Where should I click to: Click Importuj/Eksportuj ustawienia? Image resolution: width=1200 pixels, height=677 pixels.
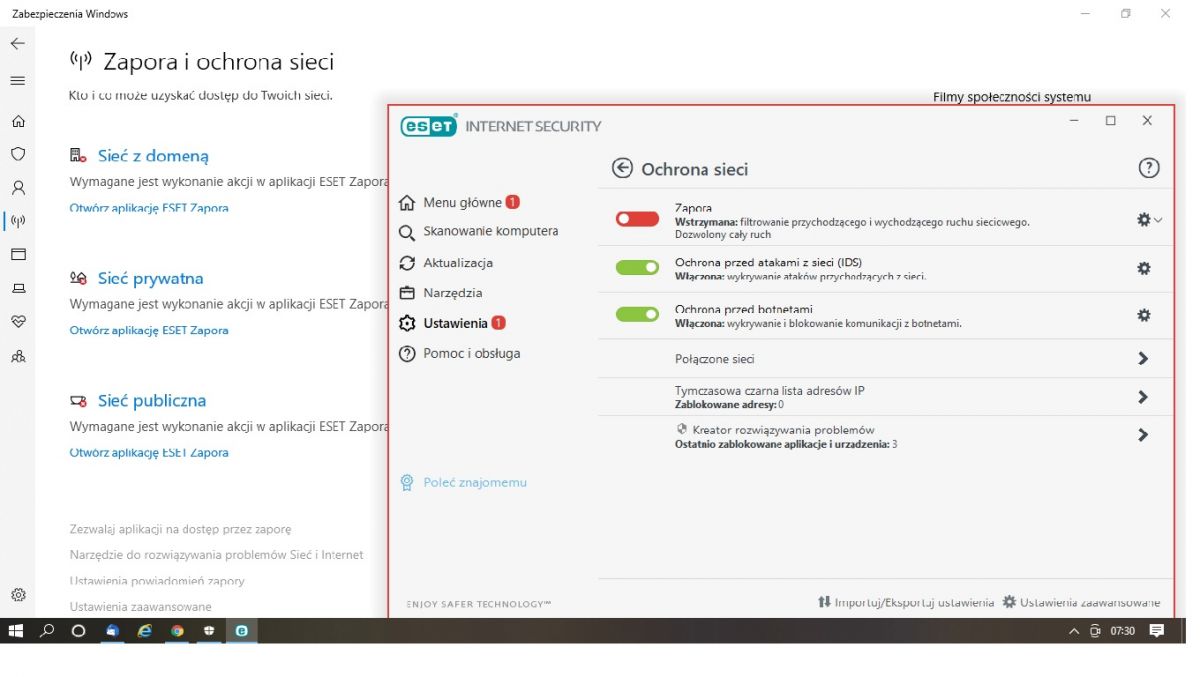coord(906,602)
